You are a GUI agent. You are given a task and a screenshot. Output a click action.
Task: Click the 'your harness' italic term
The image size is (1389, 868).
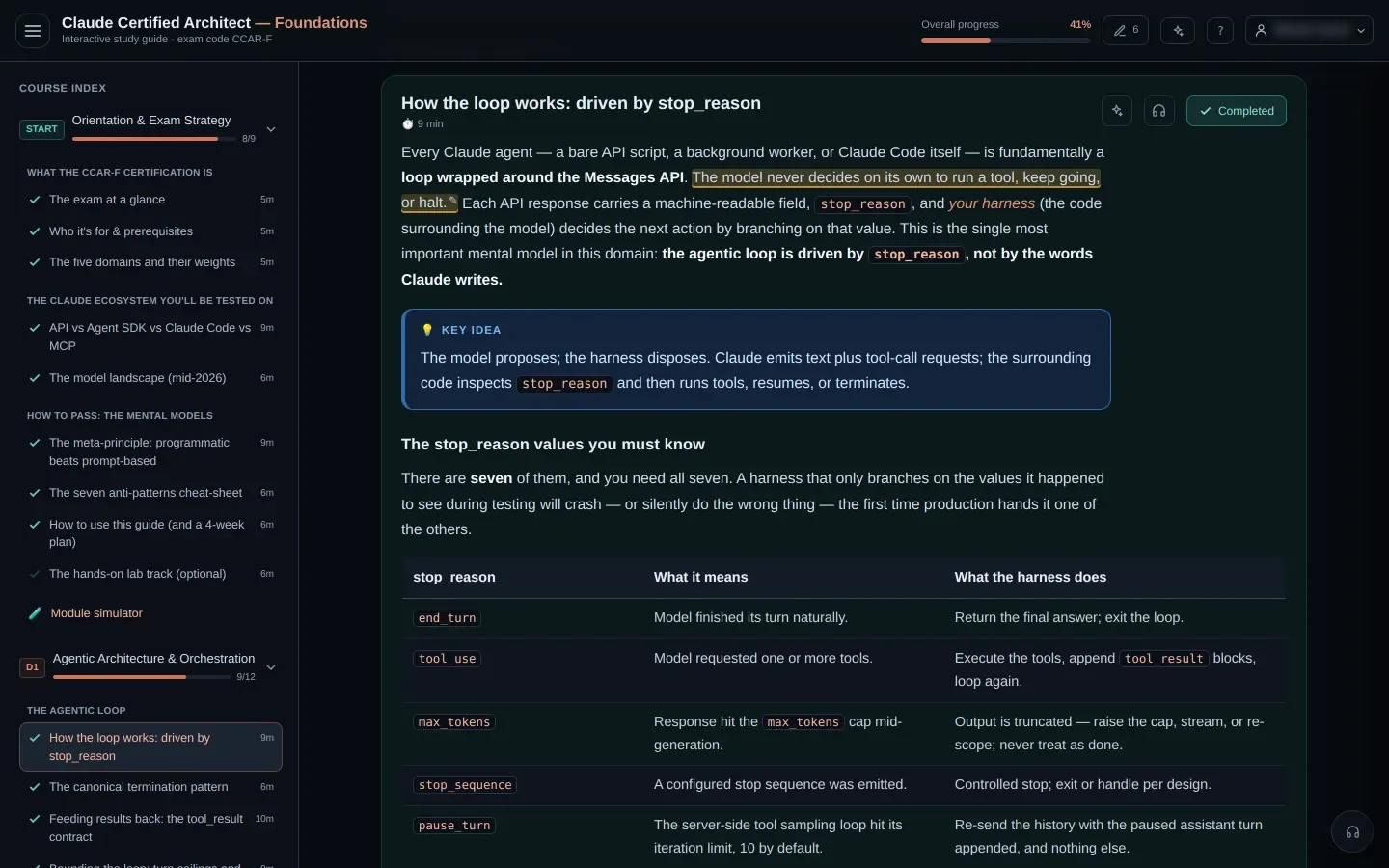pos(992,203)
